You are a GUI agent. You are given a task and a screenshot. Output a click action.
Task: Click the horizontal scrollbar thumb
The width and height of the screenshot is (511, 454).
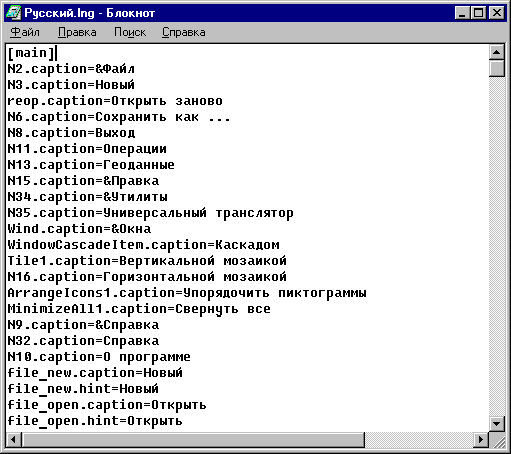pos(193,440)
